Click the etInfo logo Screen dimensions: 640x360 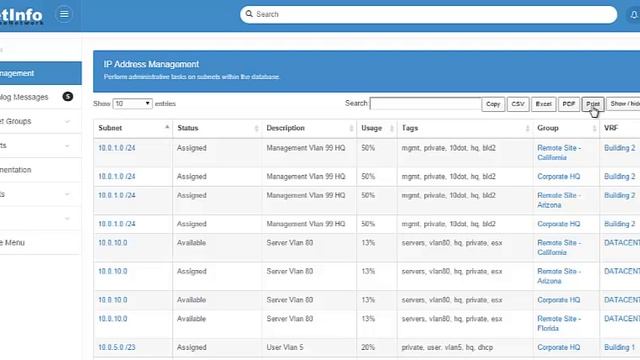pyautogui.click(x=21, y=16)
